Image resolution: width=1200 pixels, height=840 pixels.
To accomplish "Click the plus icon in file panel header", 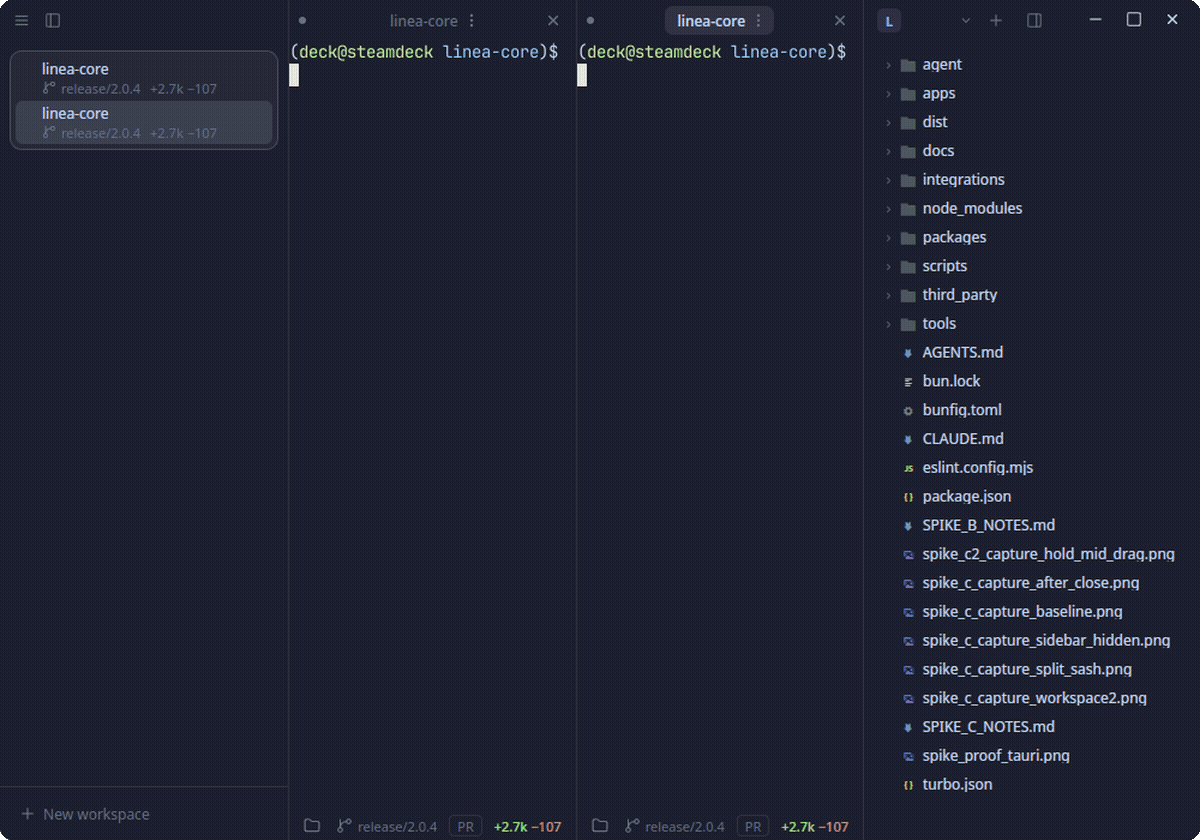I will coord(996,21).
